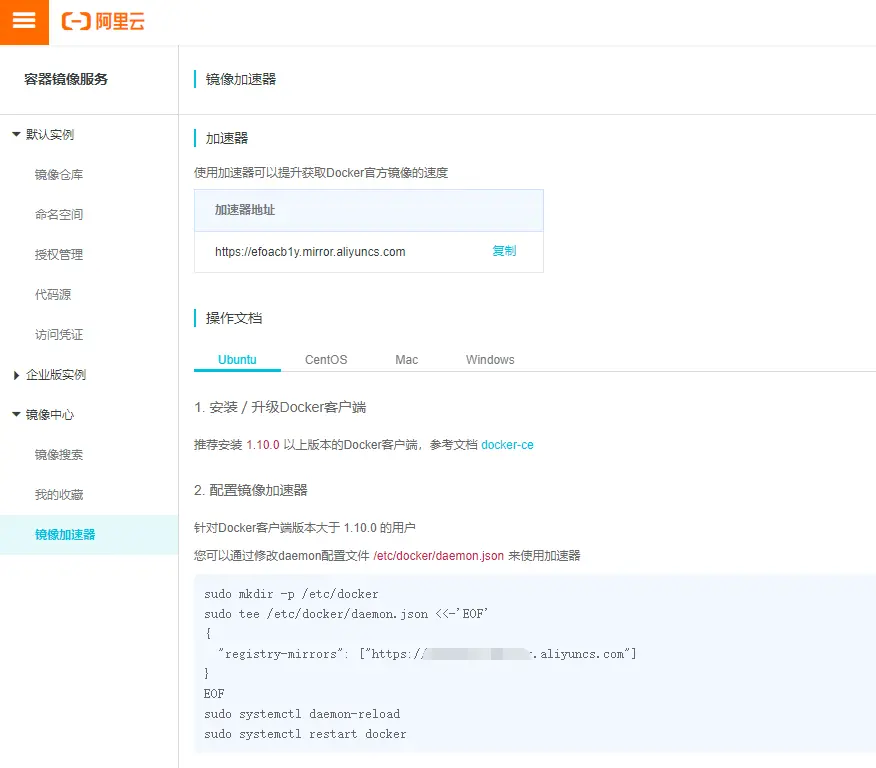Viewport: 876px width, 768px height.
Task: Open 访问凭证 in the sidebar
Action: coord(59,335)
